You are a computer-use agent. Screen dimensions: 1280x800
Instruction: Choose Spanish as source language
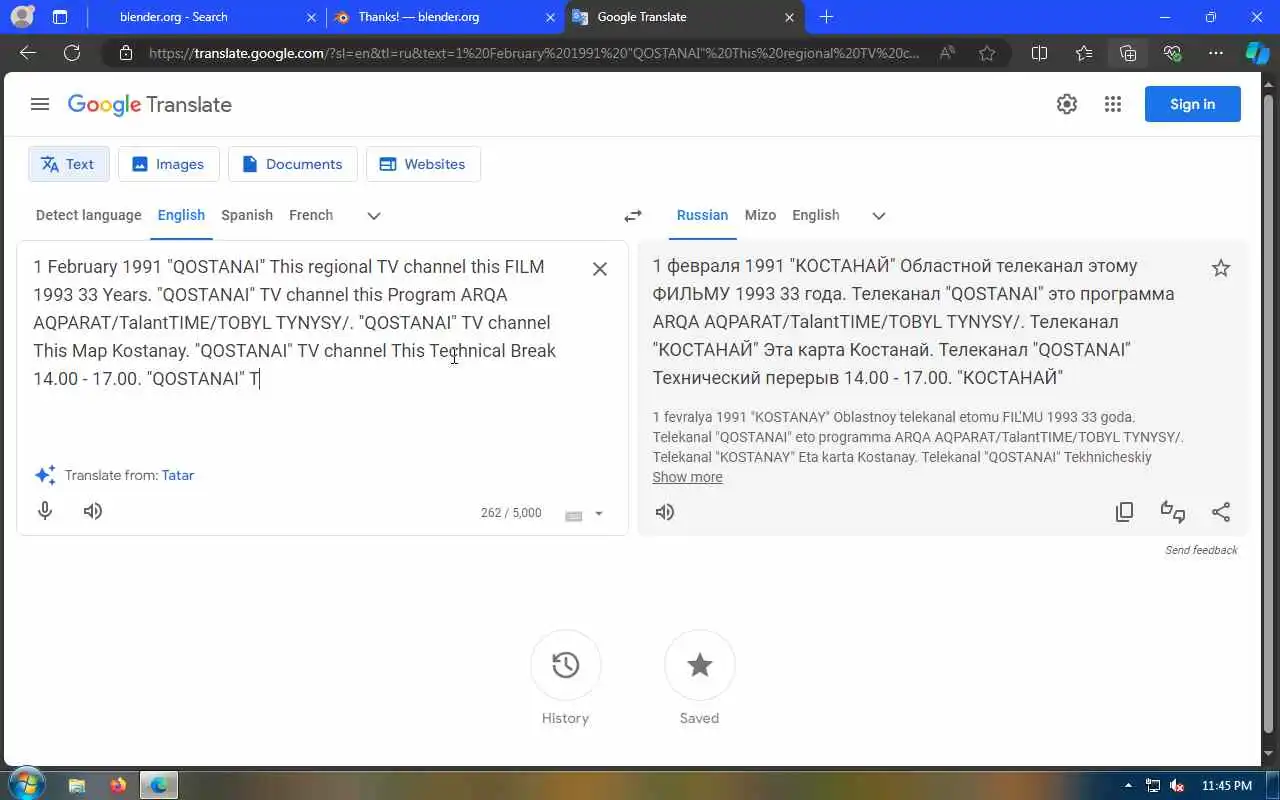pyautogui.click(x=247, y=215)
